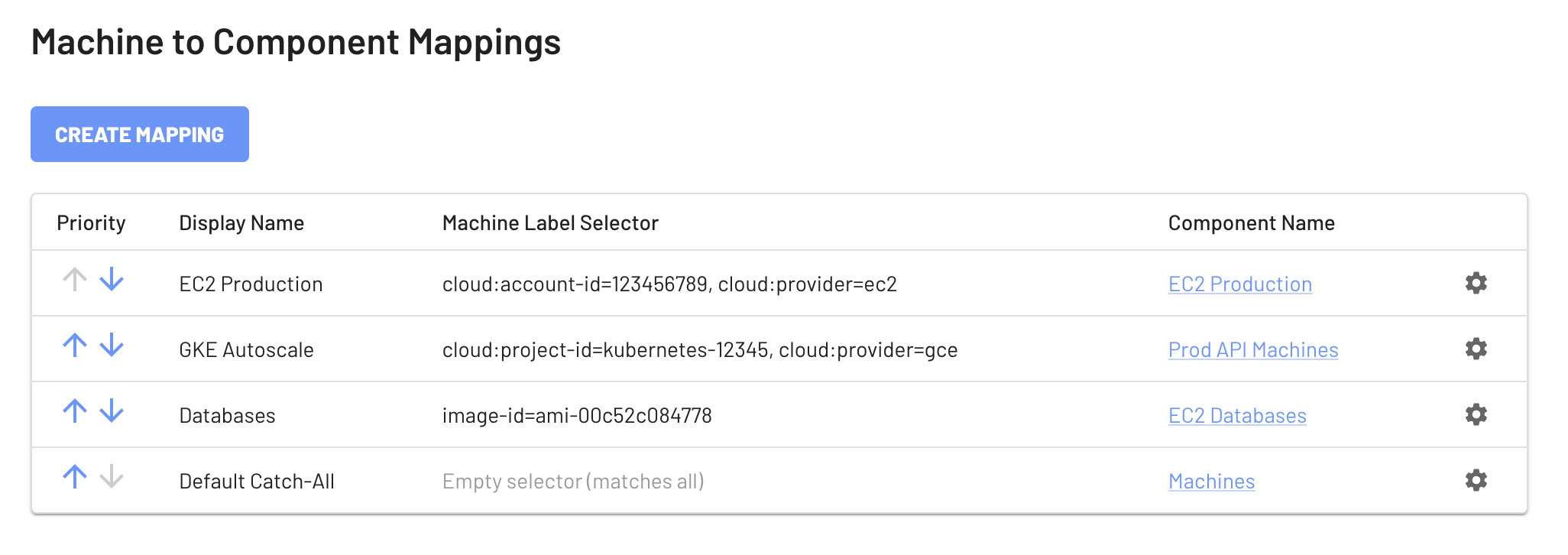
Task: Move Databases mapping down one position
Action: tap(112, 411)
